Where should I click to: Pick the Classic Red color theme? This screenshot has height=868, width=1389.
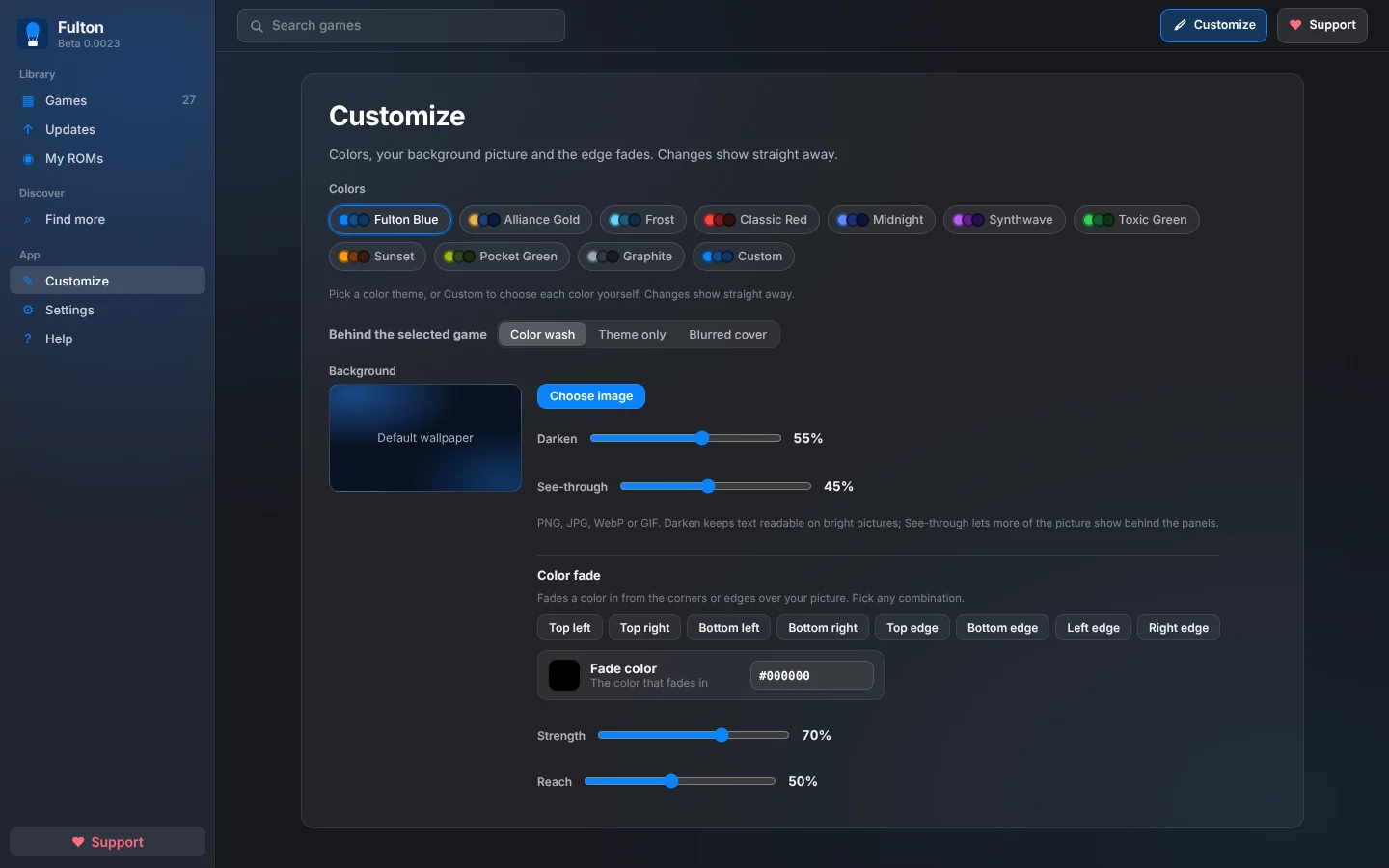[757, 220]
